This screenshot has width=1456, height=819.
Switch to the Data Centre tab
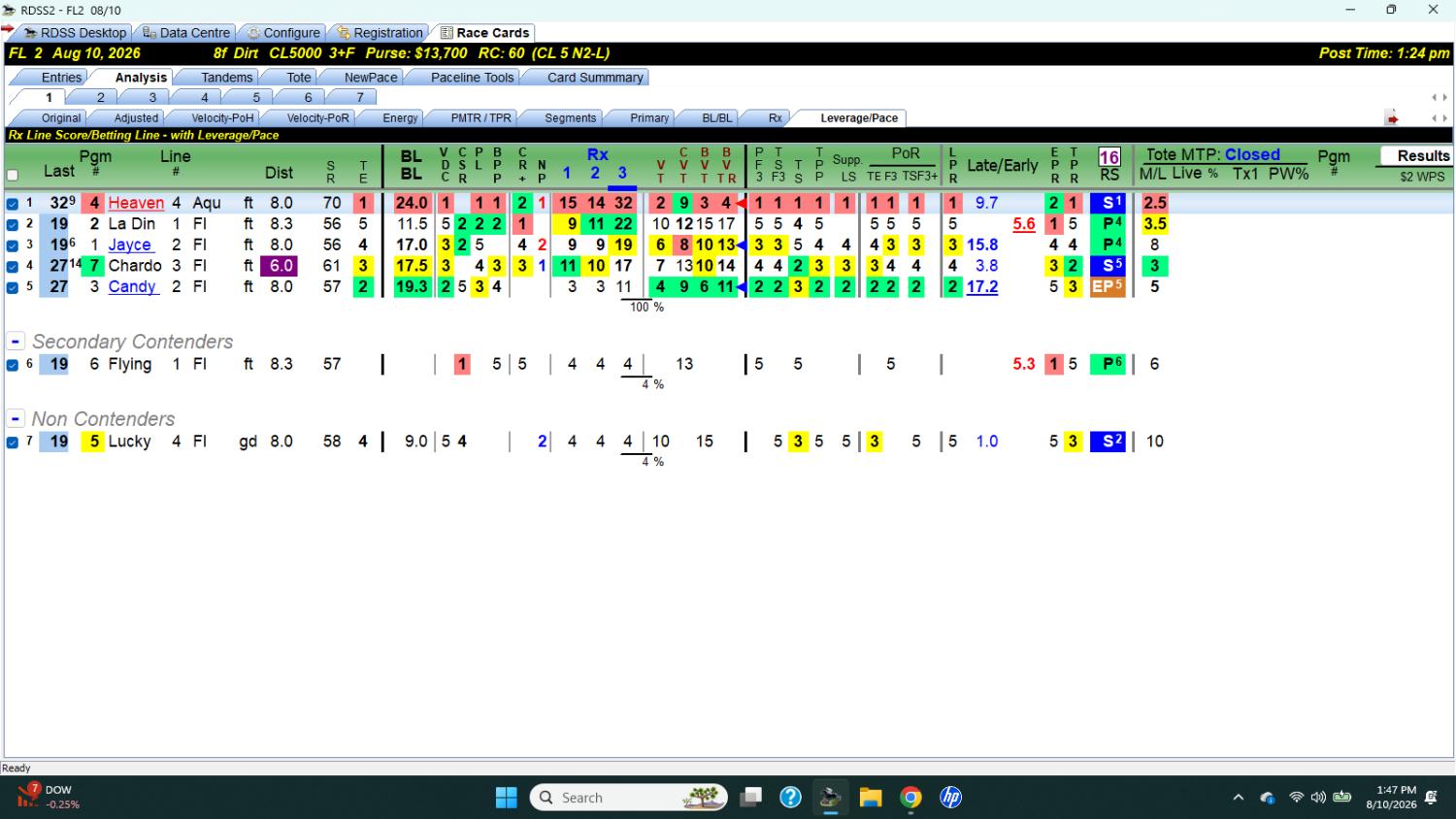coord(185,33)
